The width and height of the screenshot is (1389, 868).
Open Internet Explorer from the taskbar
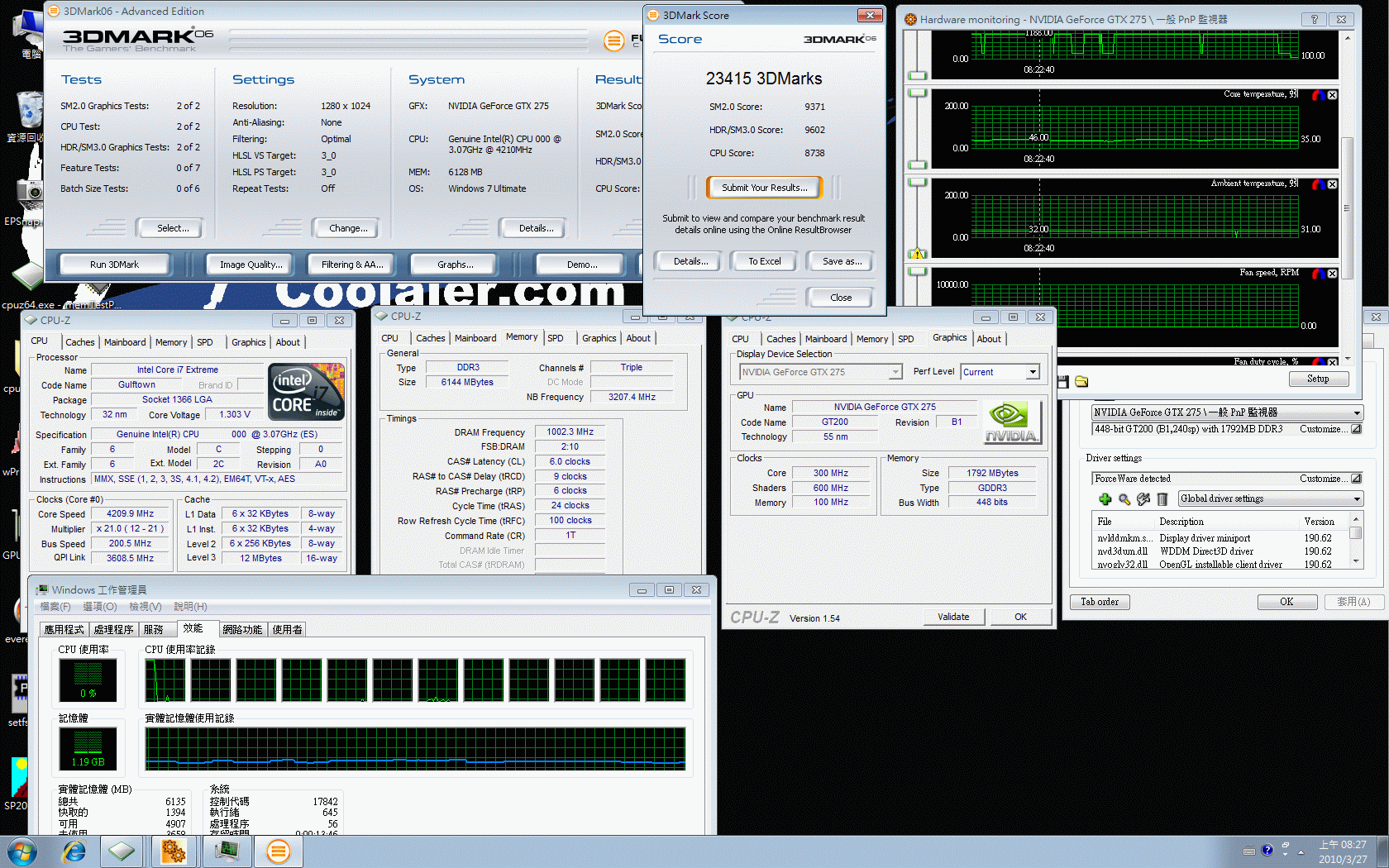tap(74, 851)
